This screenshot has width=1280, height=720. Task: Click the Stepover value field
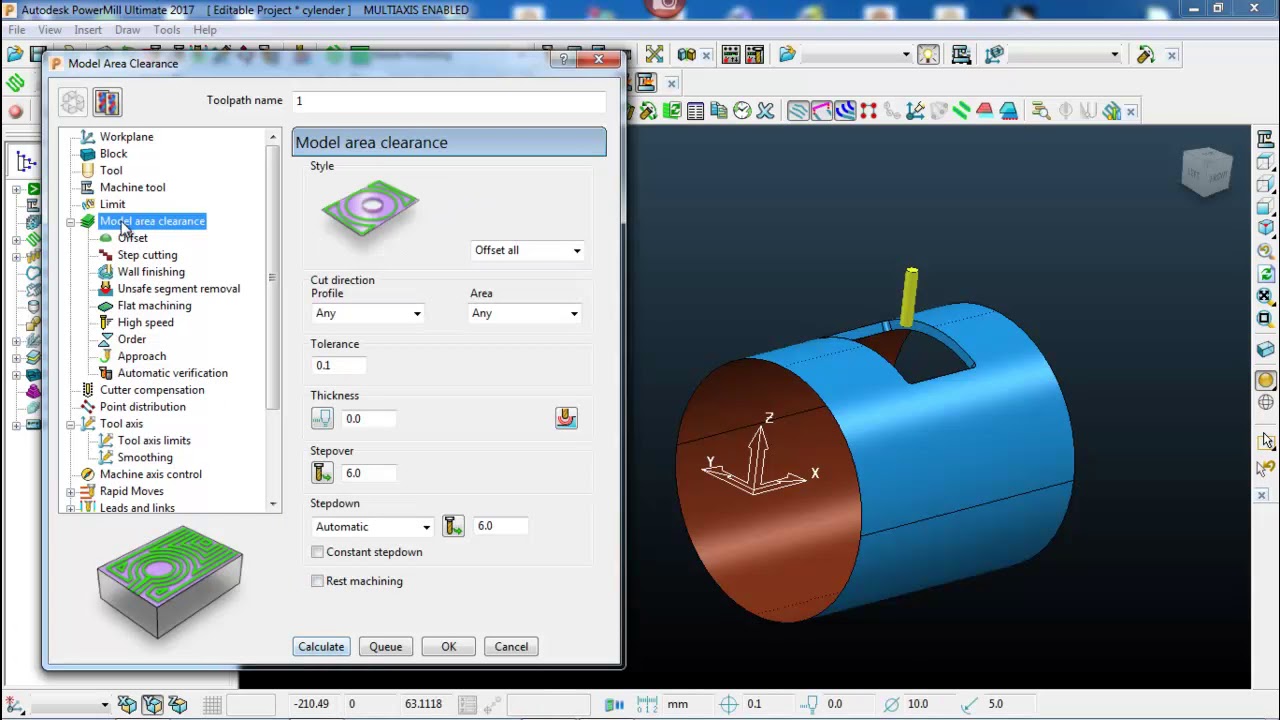369,473
